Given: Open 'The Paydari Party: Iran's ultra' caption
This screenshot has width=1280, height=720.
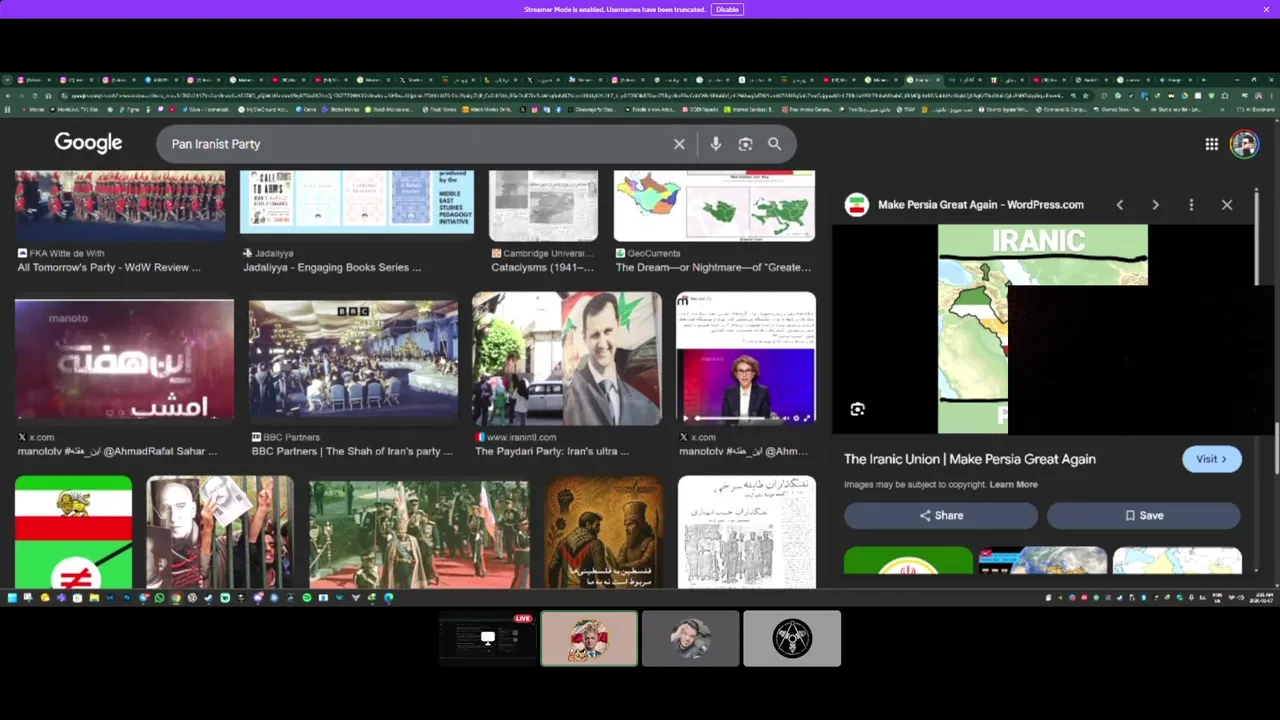Looking at the screenshot, I should click(552, 451).
